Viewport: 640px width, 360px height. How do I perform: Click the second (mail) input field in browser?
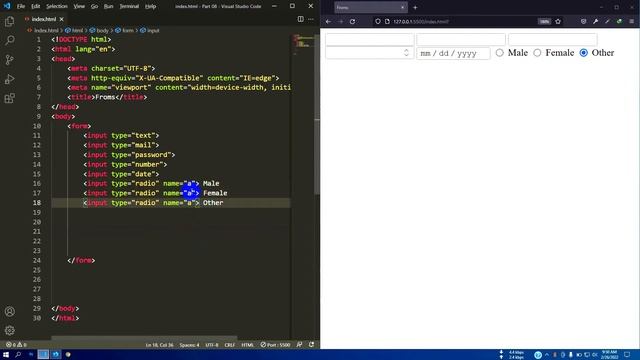coord(461,40)
